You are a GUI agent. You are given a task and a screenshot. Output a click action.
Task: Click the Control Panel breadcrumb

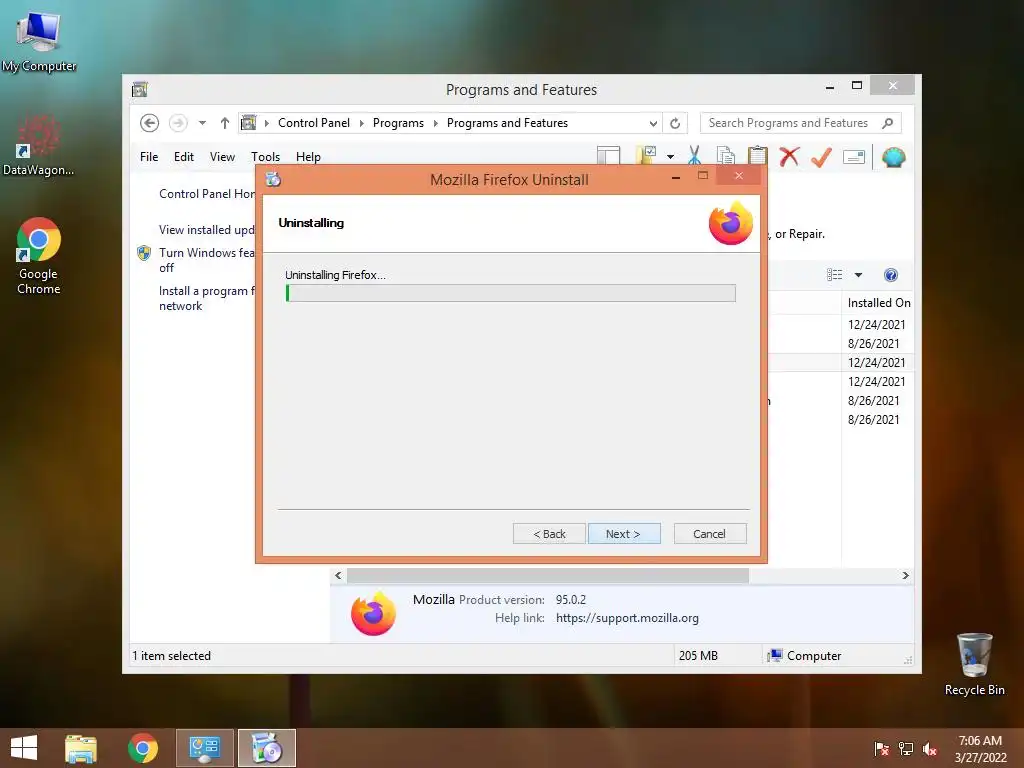click(313, 123)
